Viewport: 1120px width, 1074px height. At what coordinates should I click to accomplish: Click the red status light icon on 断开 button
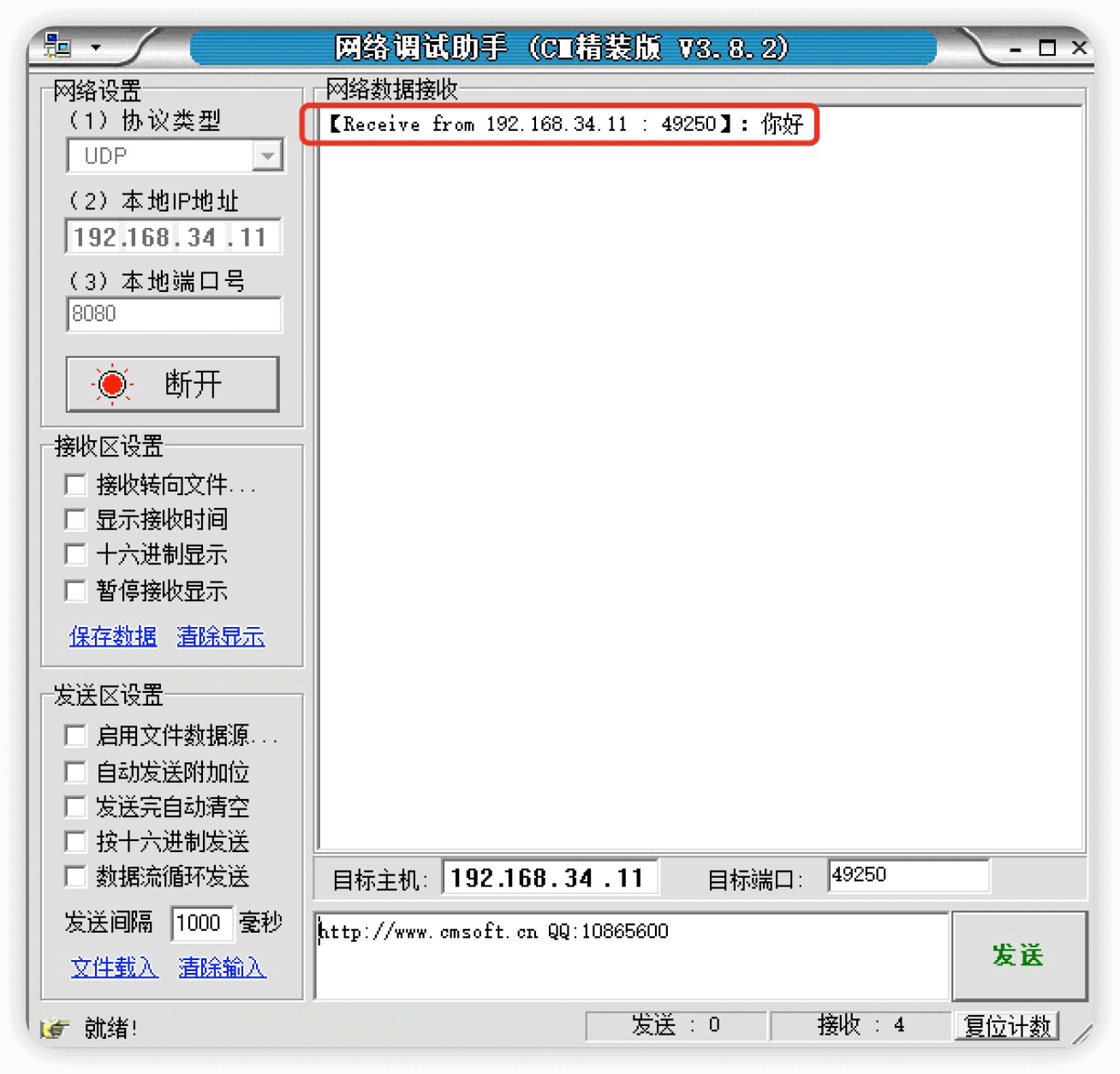(x=112, y=384)
